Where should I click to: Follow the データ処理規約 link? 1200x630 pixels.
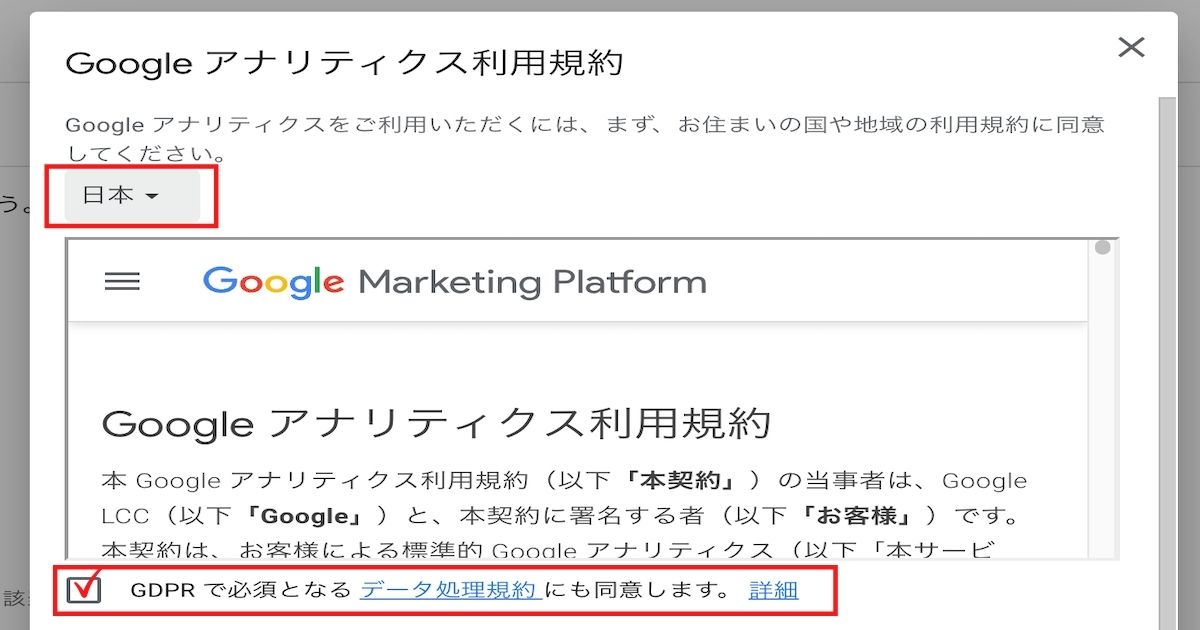pos(450,590)
